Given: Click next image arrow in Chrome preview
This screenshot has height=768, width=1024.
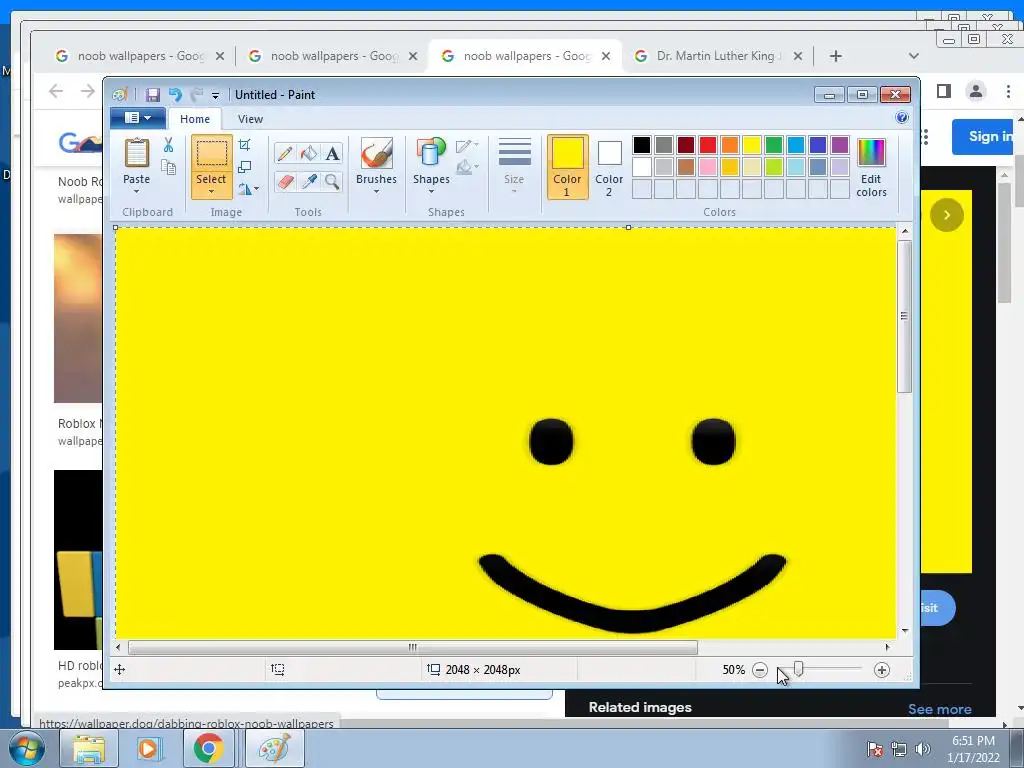Looking at the screenshot, I should coord(946,215).
